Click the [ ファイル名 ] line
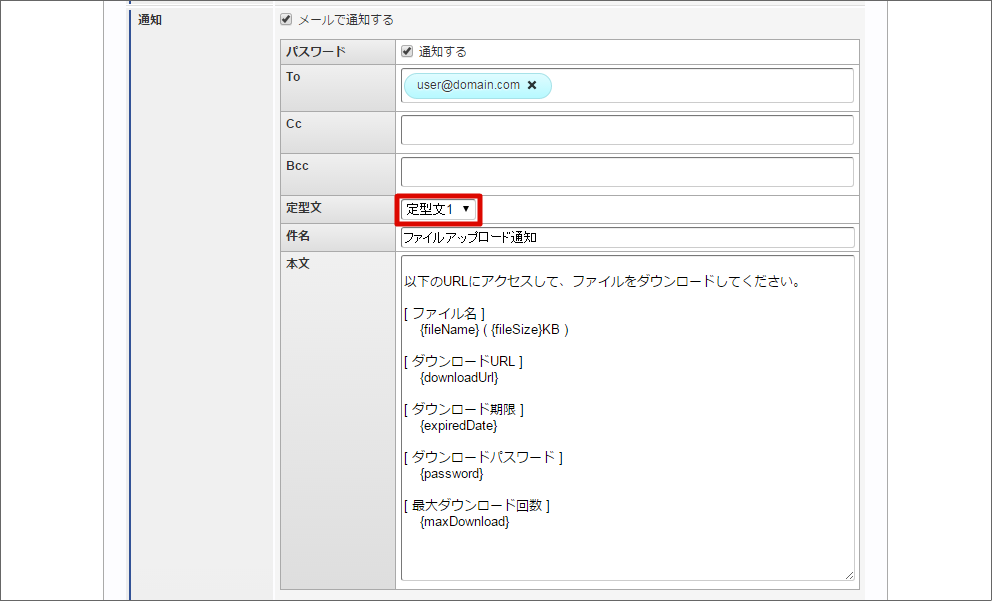This screenshot has width=992, height=601. [444, 313]
